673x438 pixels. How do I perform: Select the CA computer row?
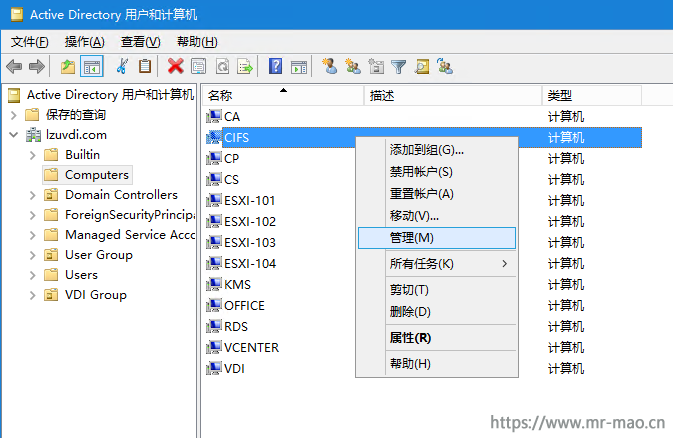tap(423, 116)
